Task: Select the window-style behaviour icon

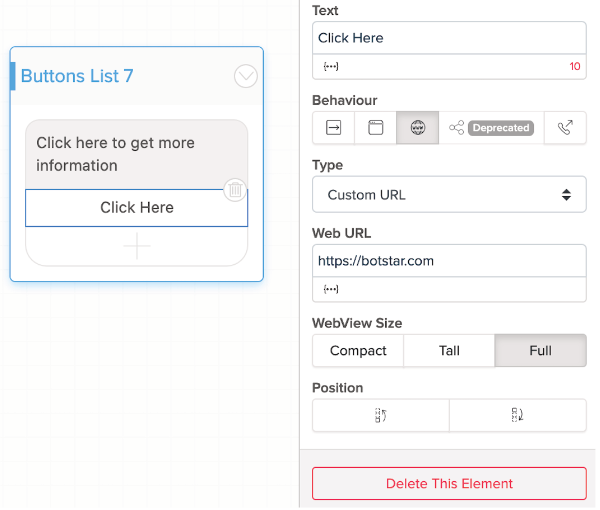Action: (x=376, y=128)
